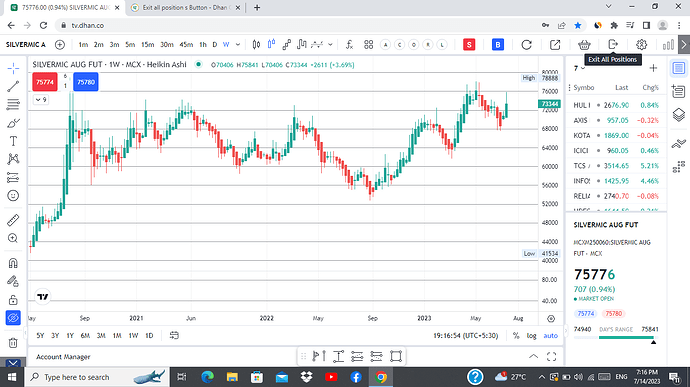The width and height of the screenshot is (690, 387).
Task: Select the Text annotation tool
Action: click(x=13, y=141)
